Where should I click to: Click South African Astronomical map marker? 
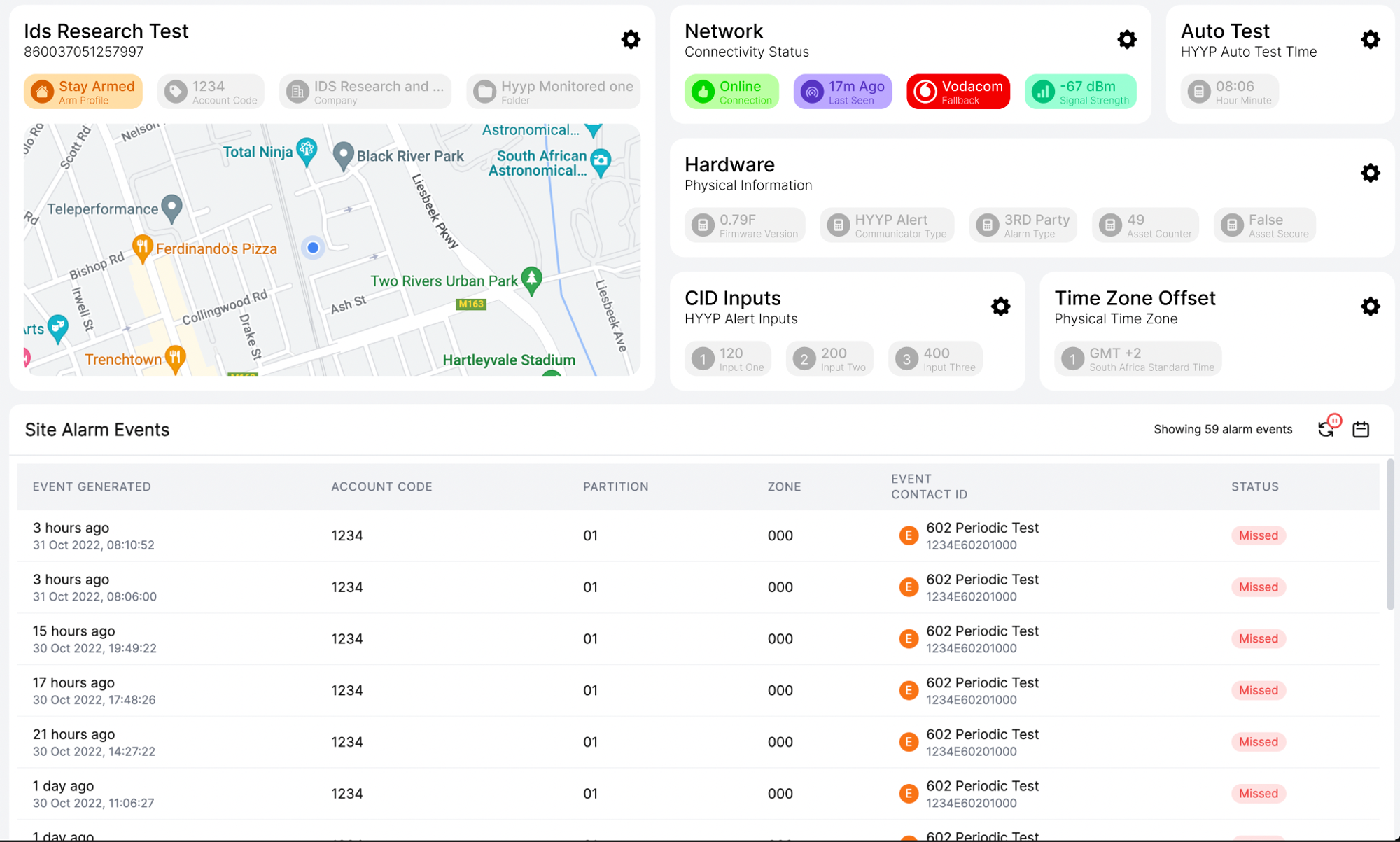tap(601, 162)
